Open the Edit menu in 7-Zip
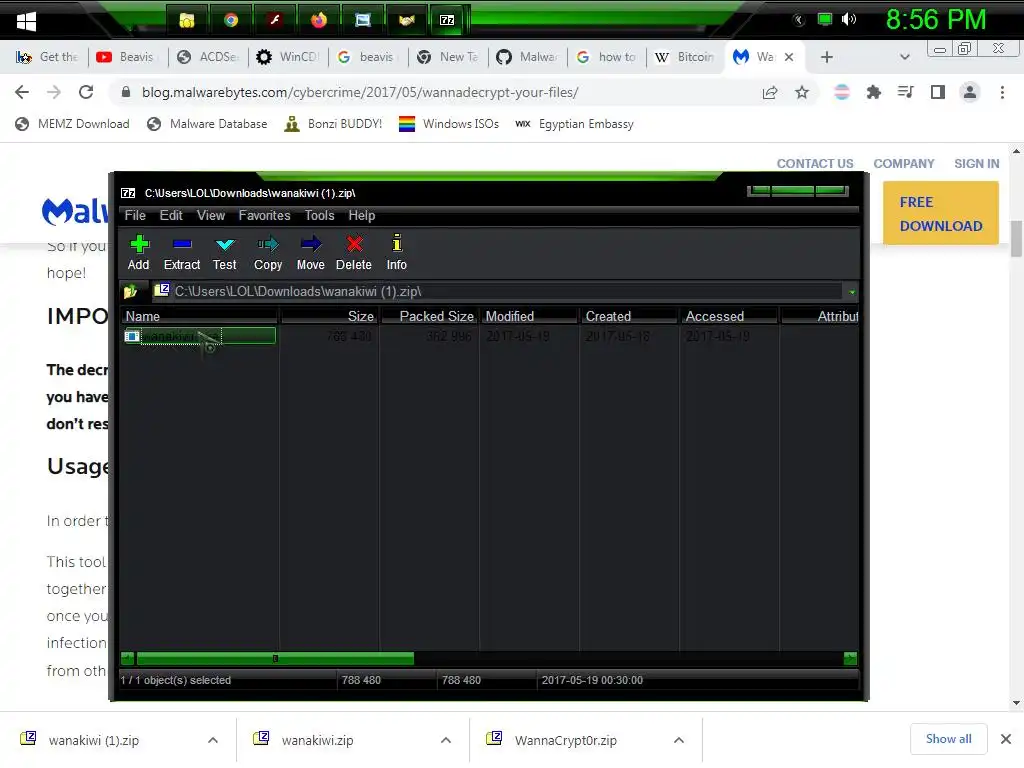Viewport: 1024px width, 768px height. pyautogui.click(x=171, y=216)
